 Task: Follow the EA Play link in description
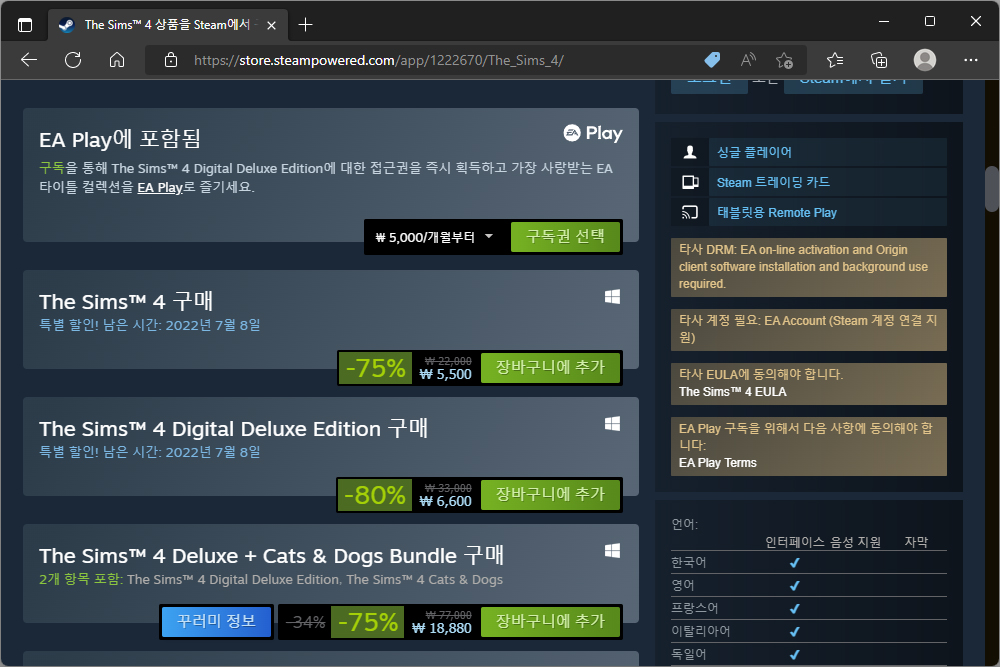pyautogui.click(x=160, y=187)
